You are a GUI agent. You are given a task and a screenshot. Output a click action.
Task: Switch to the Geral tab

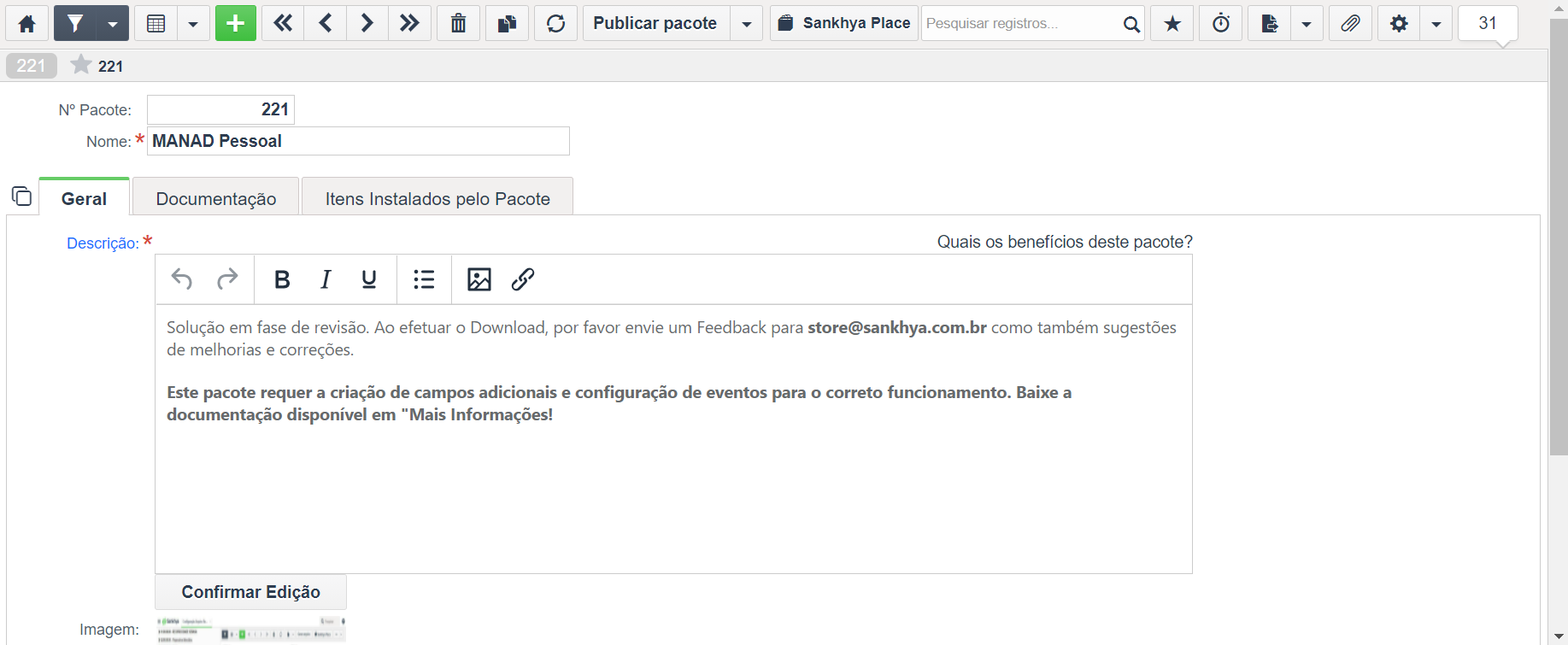click(84, 198)
